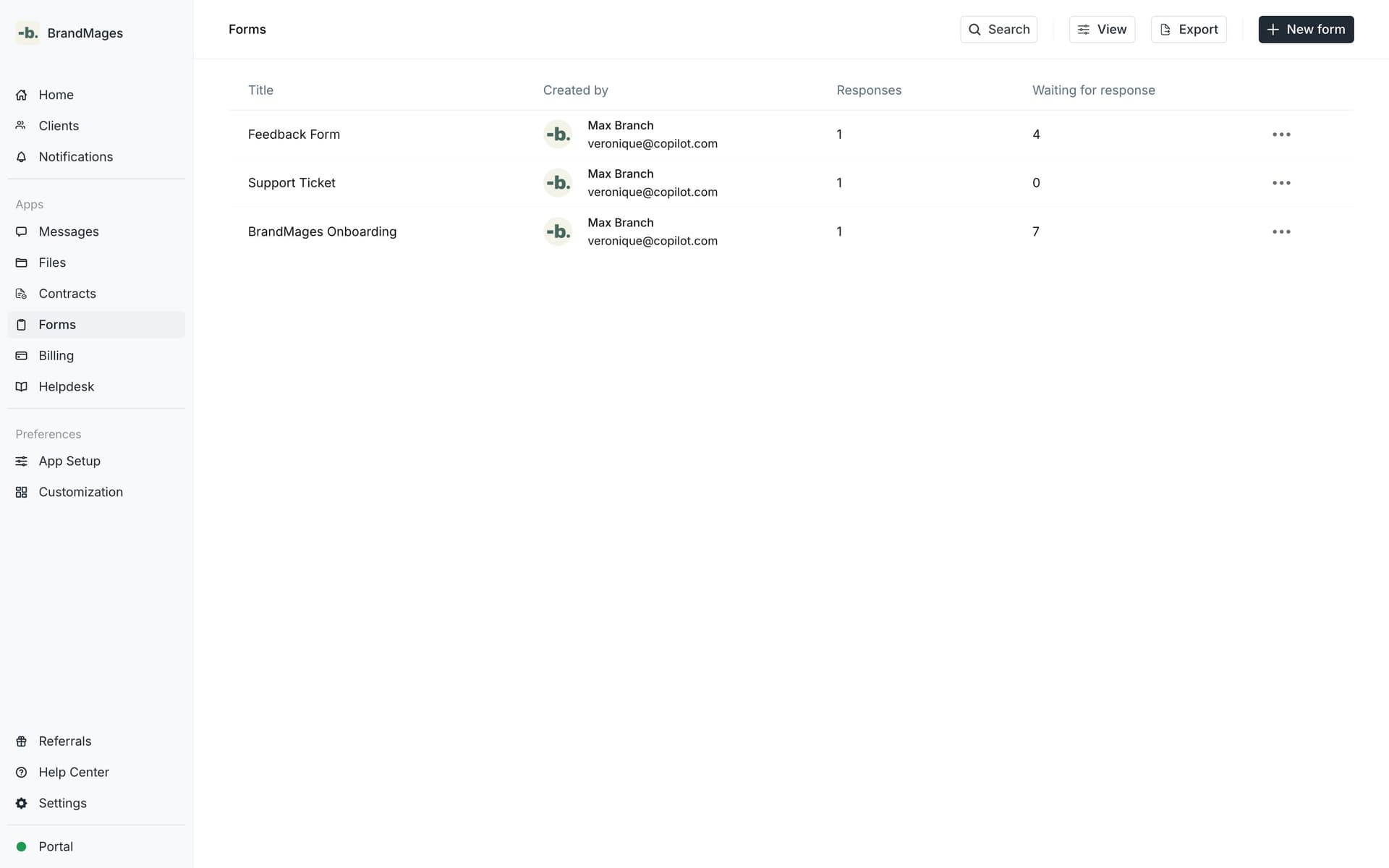This screenshot has height=868, width=1389.
Task: Click the Notifications bell icon
Action: (22, 157)
